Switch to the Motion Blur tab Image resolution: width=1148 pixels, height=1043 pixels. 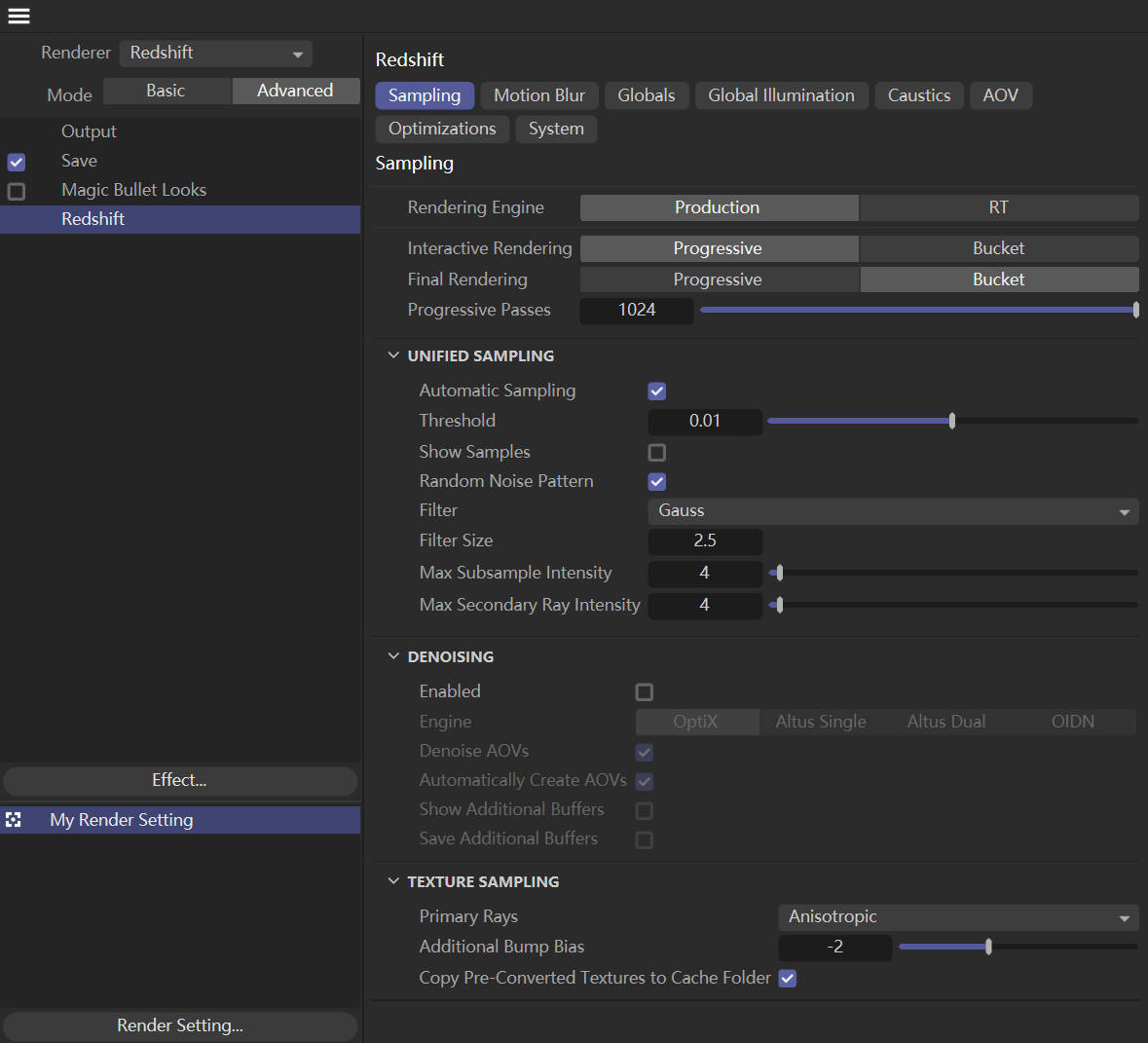click(x=538, y=94)
